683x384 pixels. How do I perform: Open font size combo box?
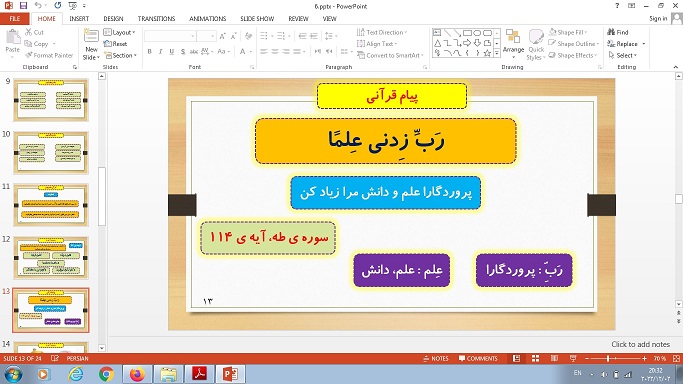(206, 36)
